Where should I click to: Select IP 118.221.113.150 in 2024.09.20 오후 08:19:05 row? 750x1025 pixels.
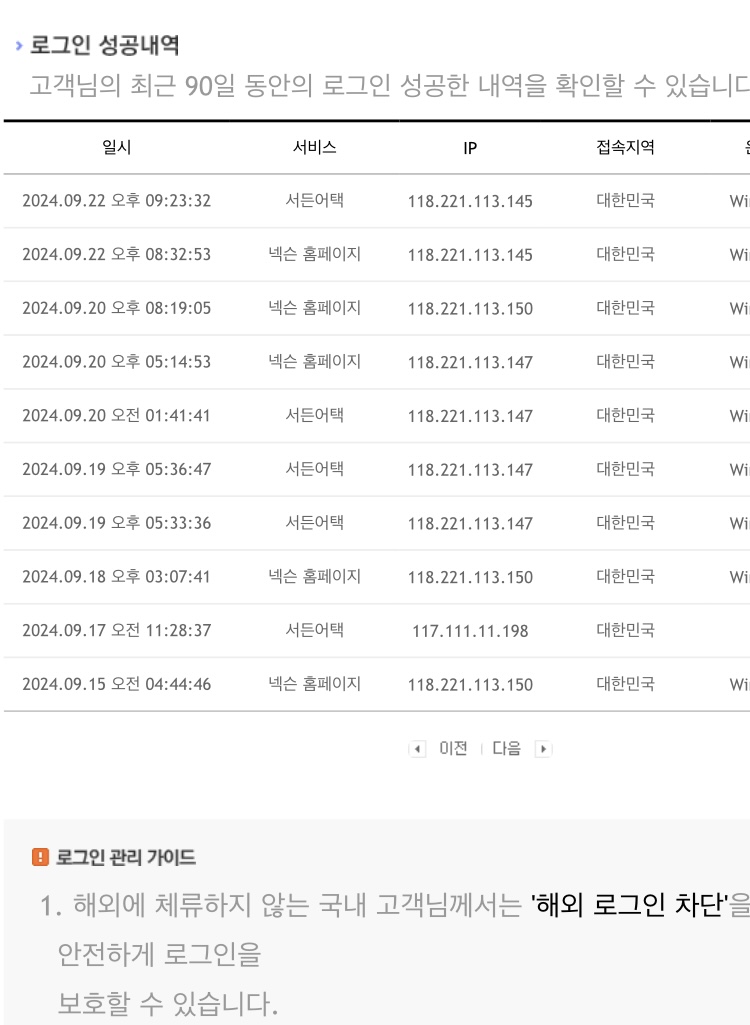point(470,308)
